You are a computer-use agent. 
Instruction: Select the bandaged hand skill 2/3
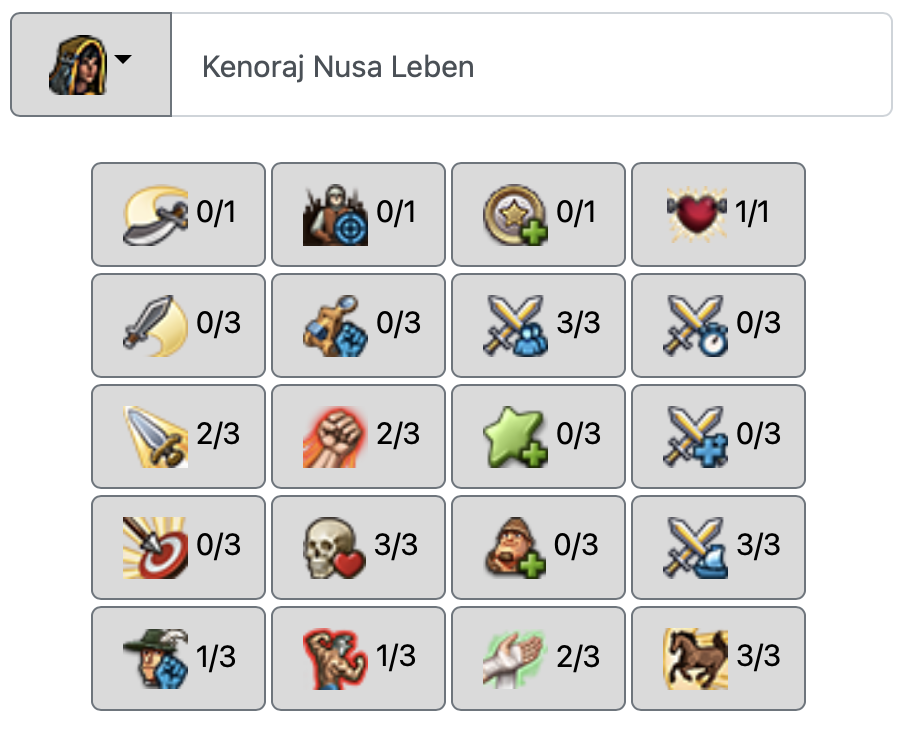tap(538, 657)
